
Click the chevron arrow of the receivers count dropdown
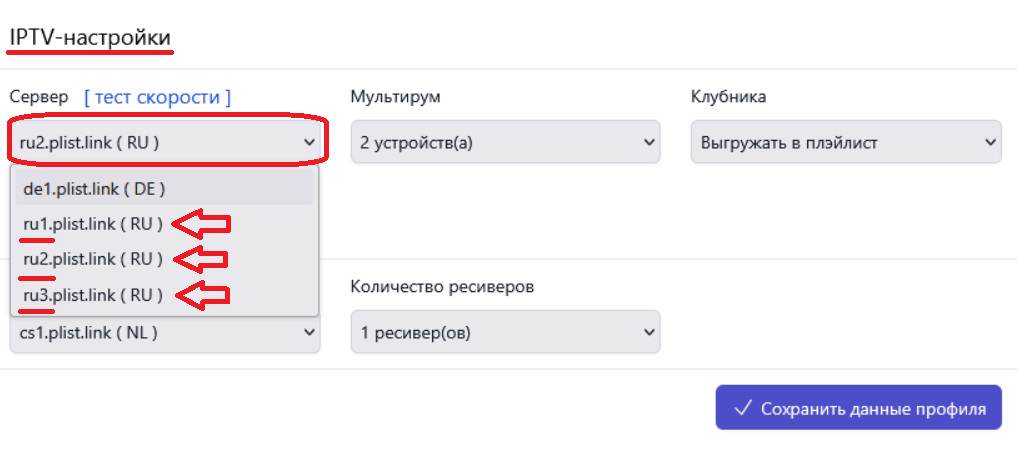click(x=649, y=333)
